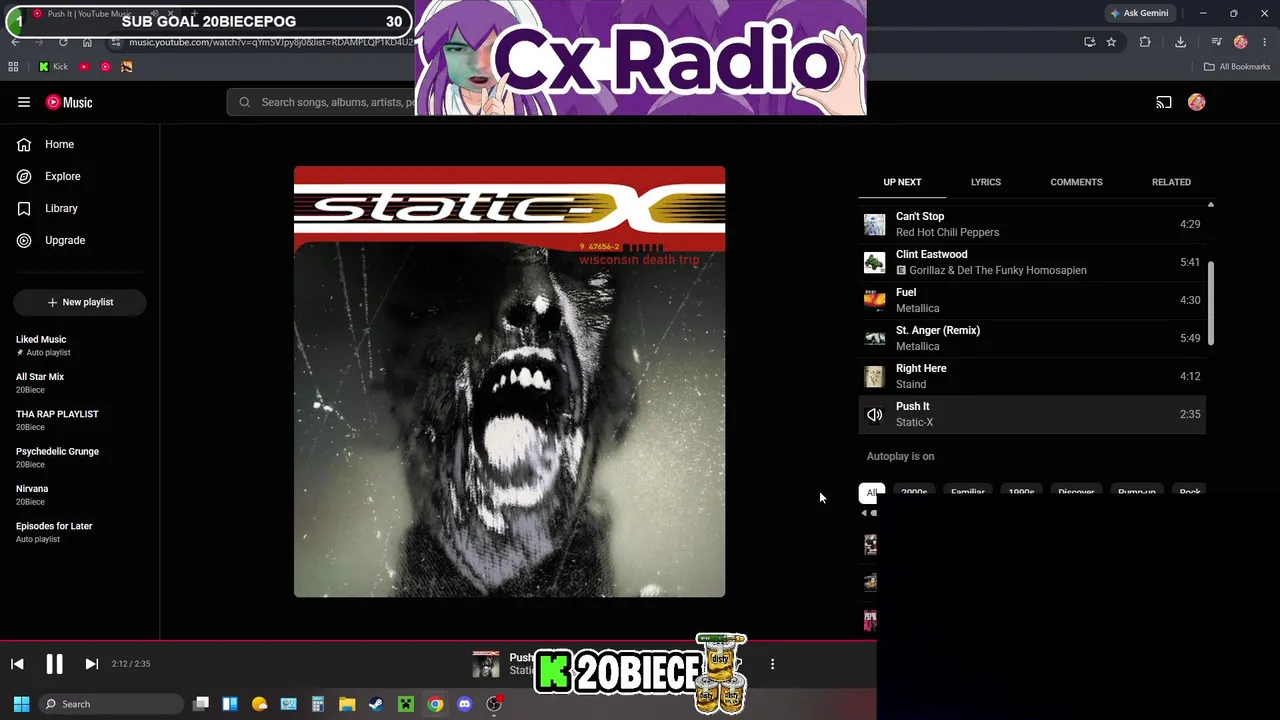1280x720 pixels.
Task: Select the Discover autoplay filter chip
Action: coord(1076,491)
